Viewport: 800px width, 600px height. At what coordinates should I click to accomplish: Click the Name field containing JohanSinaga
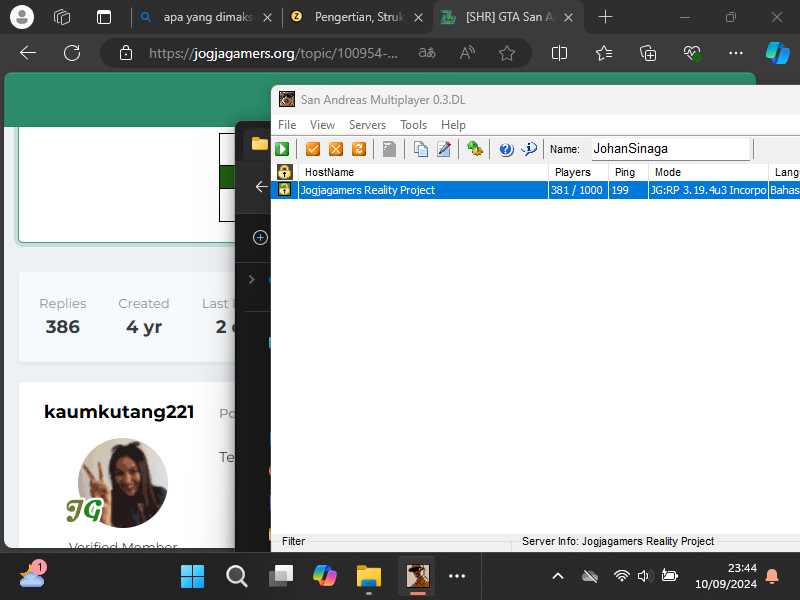671,149
